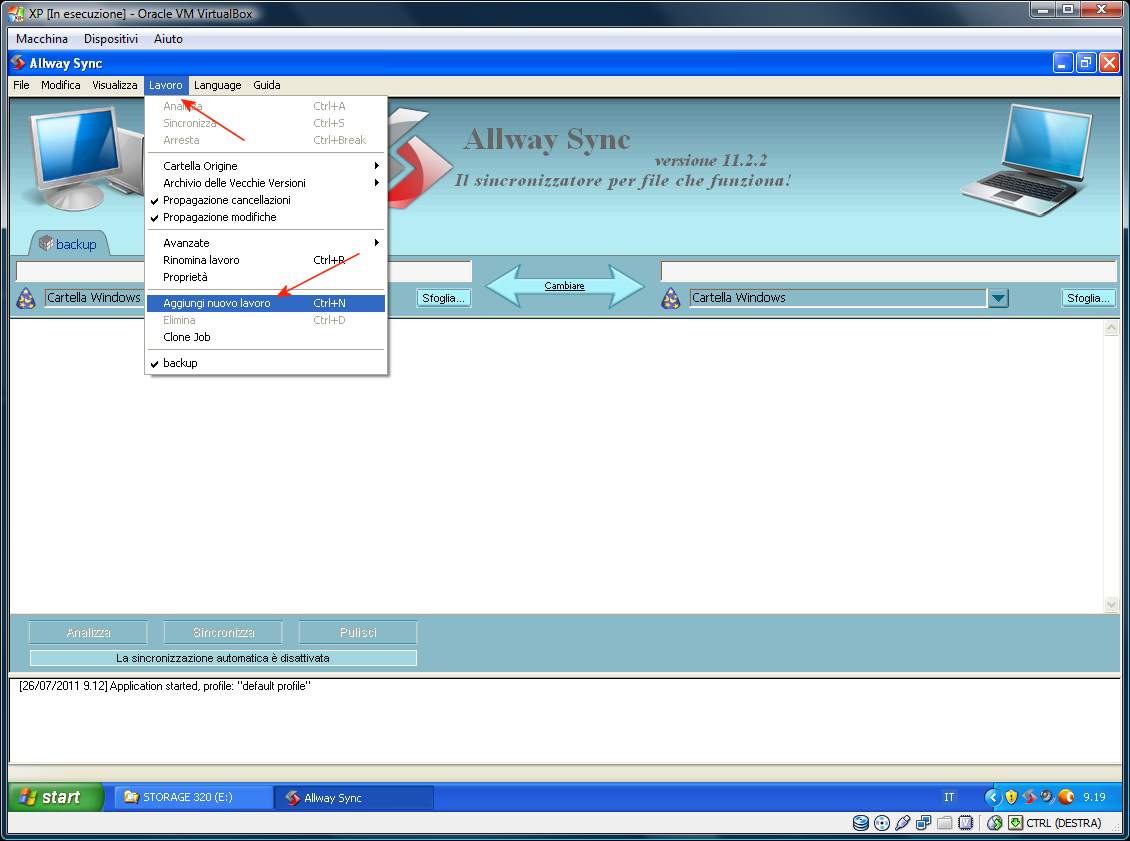Click the VirtualBox hard disk activity icon
This screenshot has width=1130, height=841.
pos(860,823)
